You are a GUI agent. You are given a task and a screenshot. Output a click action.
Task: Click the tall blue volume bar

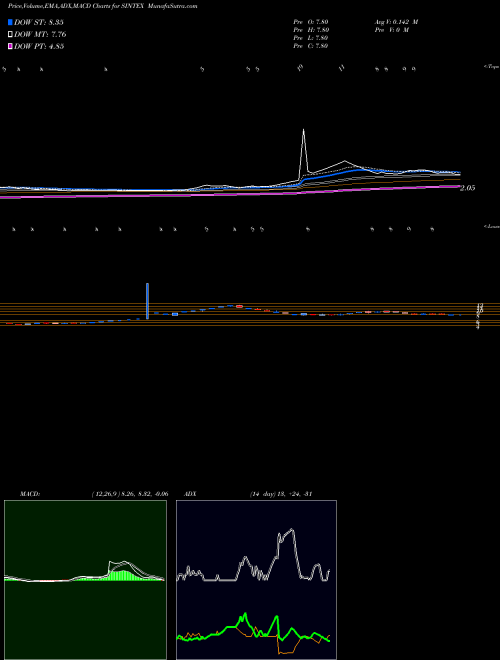click(147, 301)
